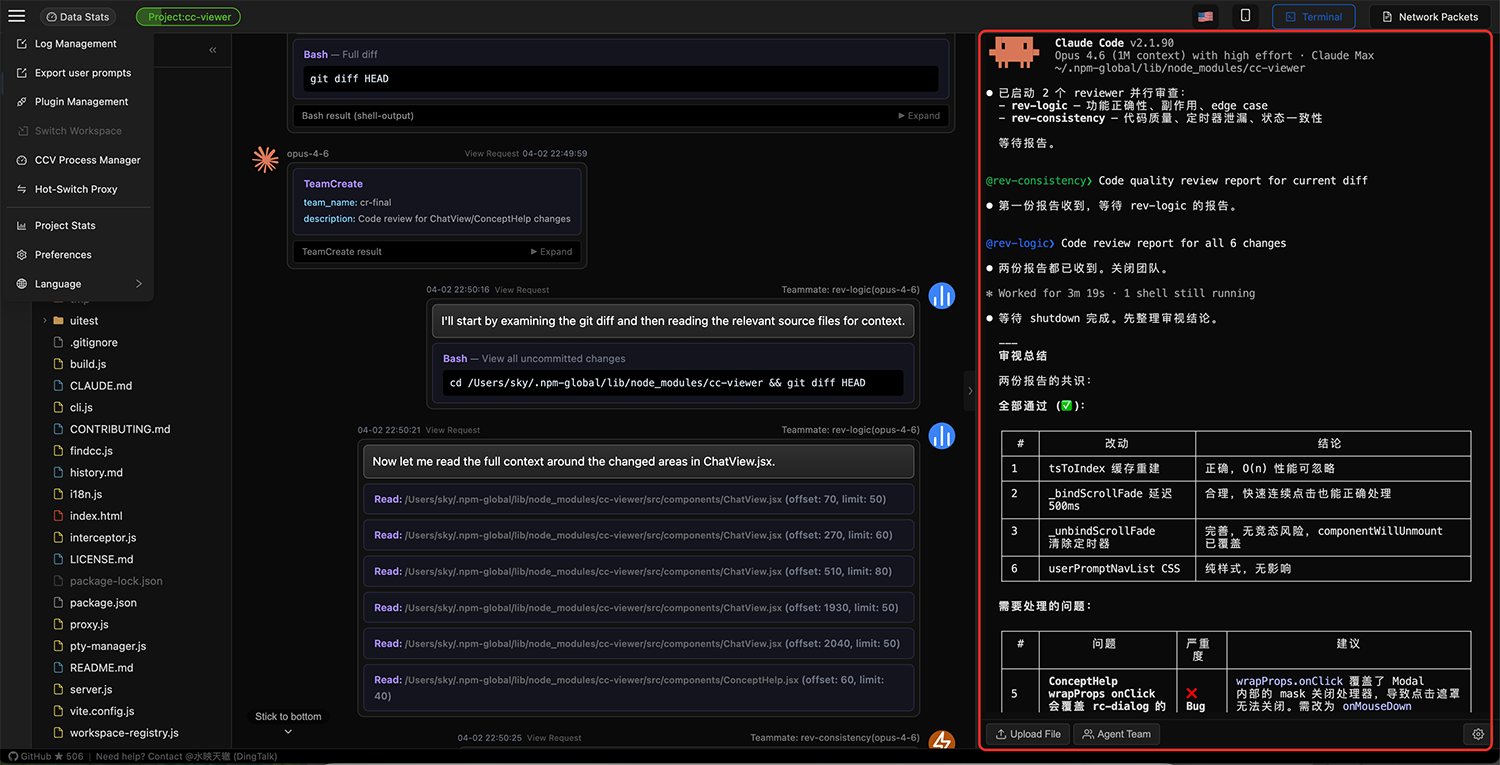The height and width of the screenshot is (765, 1500).
Task: Expand the TeamCreate result
Action: click(x=551, y=252)
